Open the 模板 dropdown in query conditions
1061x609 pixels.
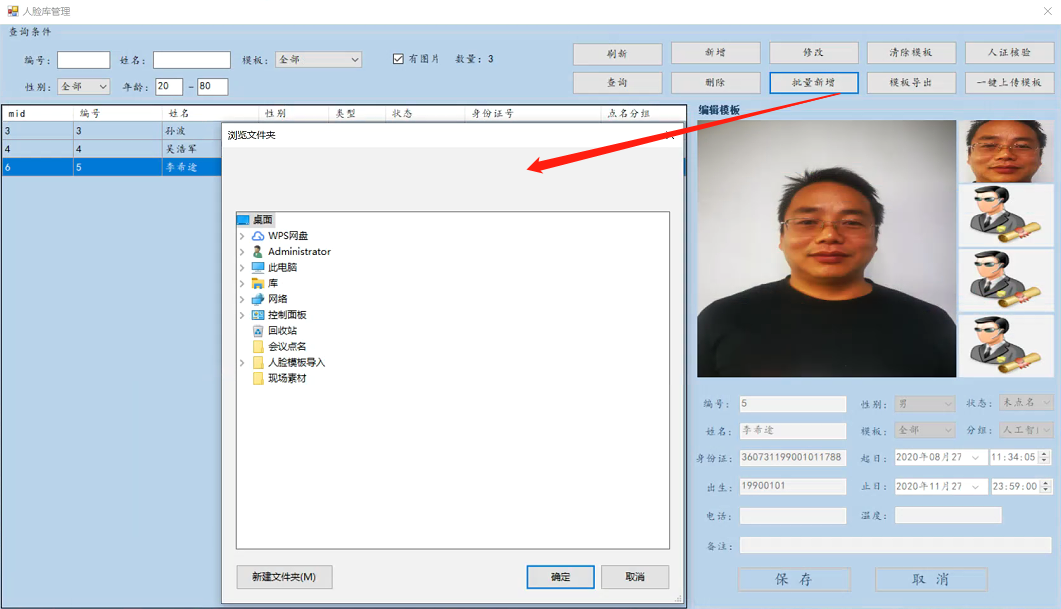tap(318, 60)
